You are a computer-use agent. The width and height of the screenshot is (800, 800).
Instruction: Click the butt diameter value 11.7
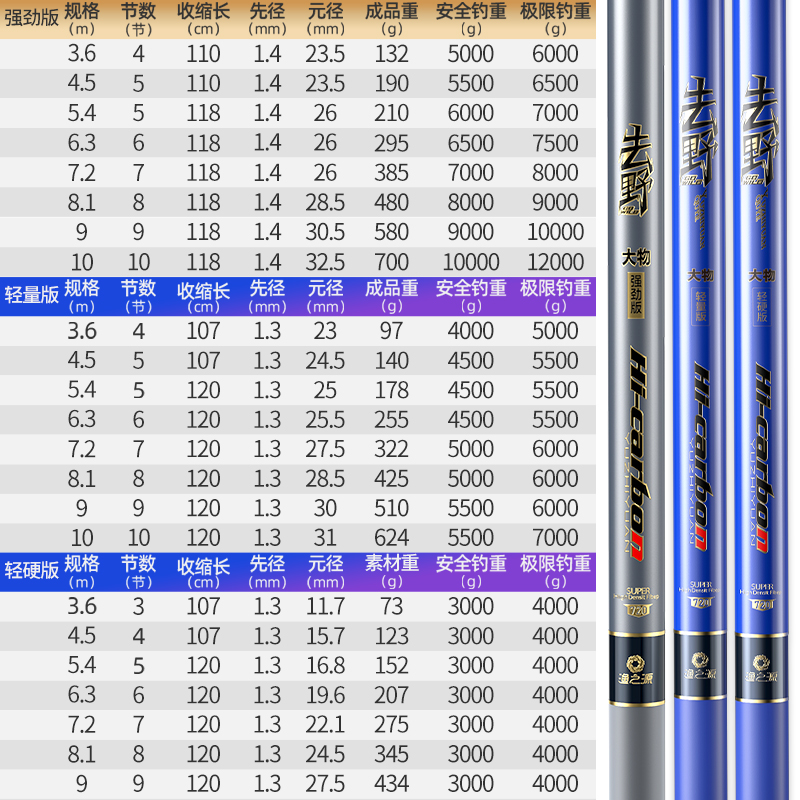pyautogui.click(x=325, y=607)
